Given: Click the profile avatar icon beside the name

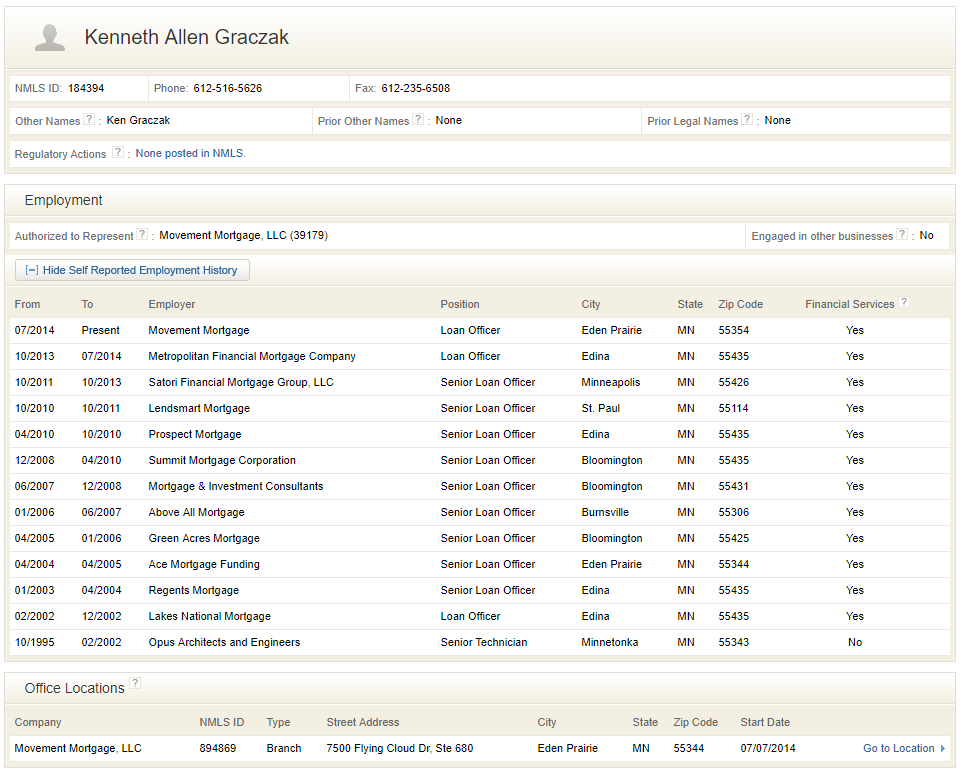Looking at the screenshot, I should [x=50, y=37].
